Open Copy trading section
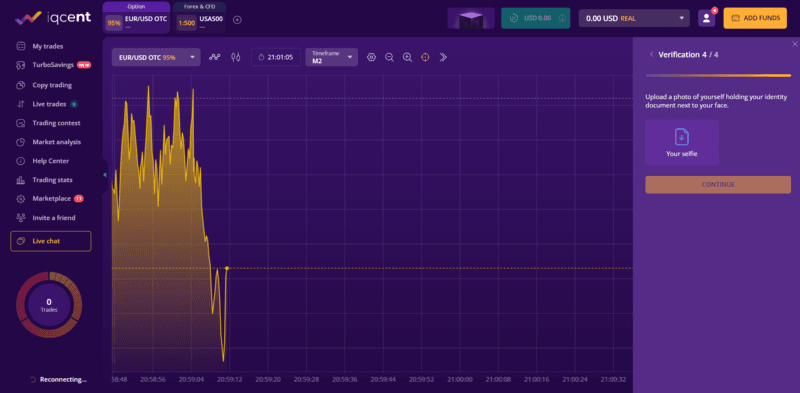Viewport: 800px width, 393px height. (52, 85)
